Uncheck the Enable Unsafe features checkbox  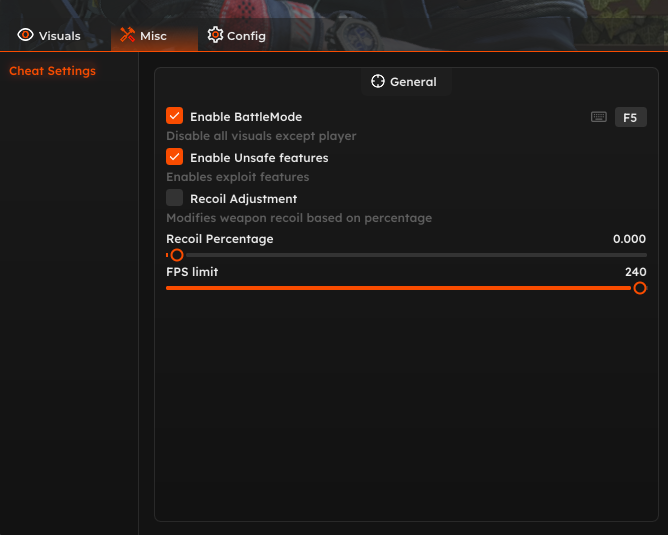(x=175, y=157)
